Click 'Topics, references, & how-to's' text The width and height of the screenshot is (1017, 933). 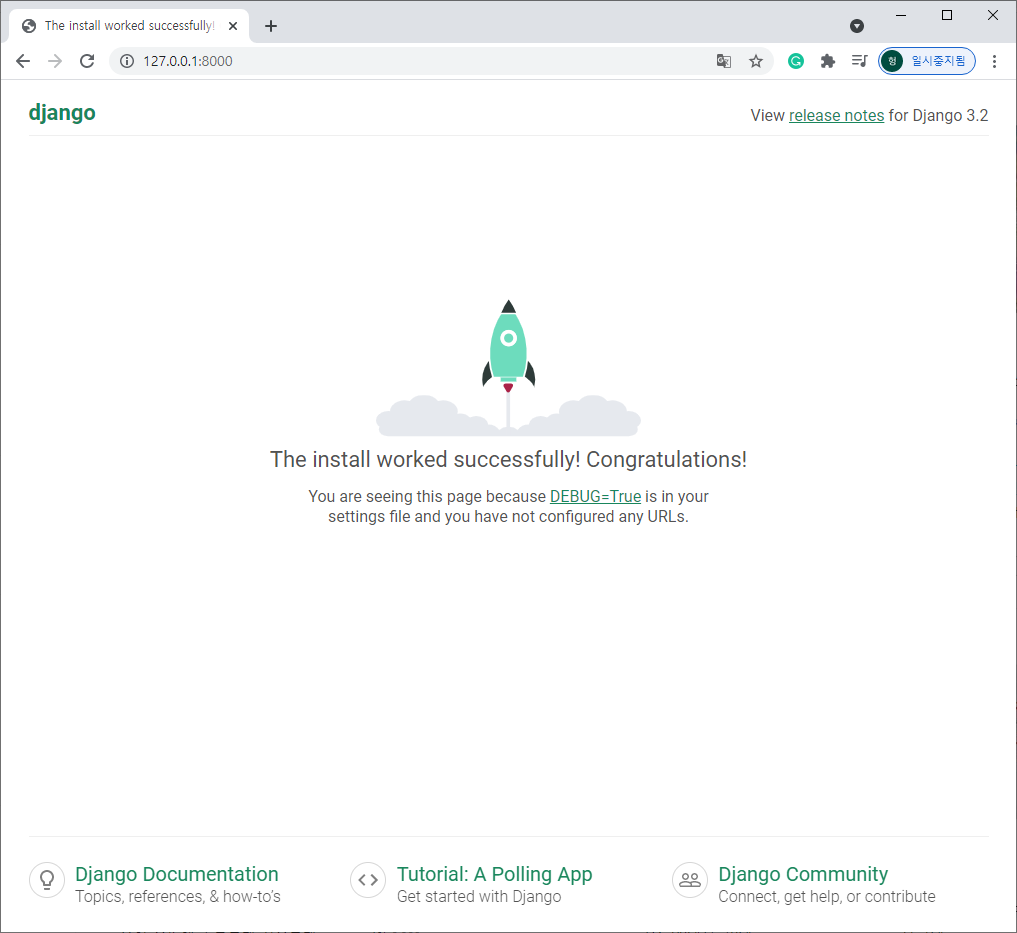pyautogui.click(x=178, y=897)
